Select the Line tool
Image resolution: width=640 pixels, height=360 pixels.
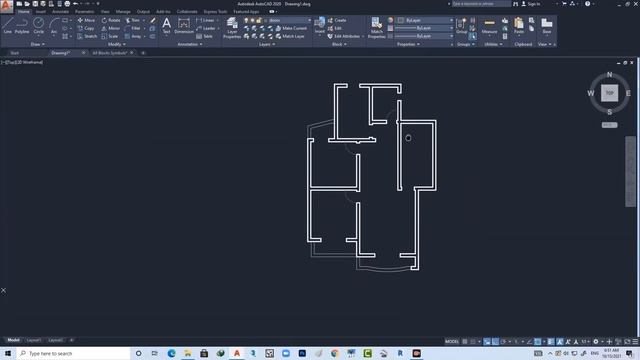click(7, 26)
